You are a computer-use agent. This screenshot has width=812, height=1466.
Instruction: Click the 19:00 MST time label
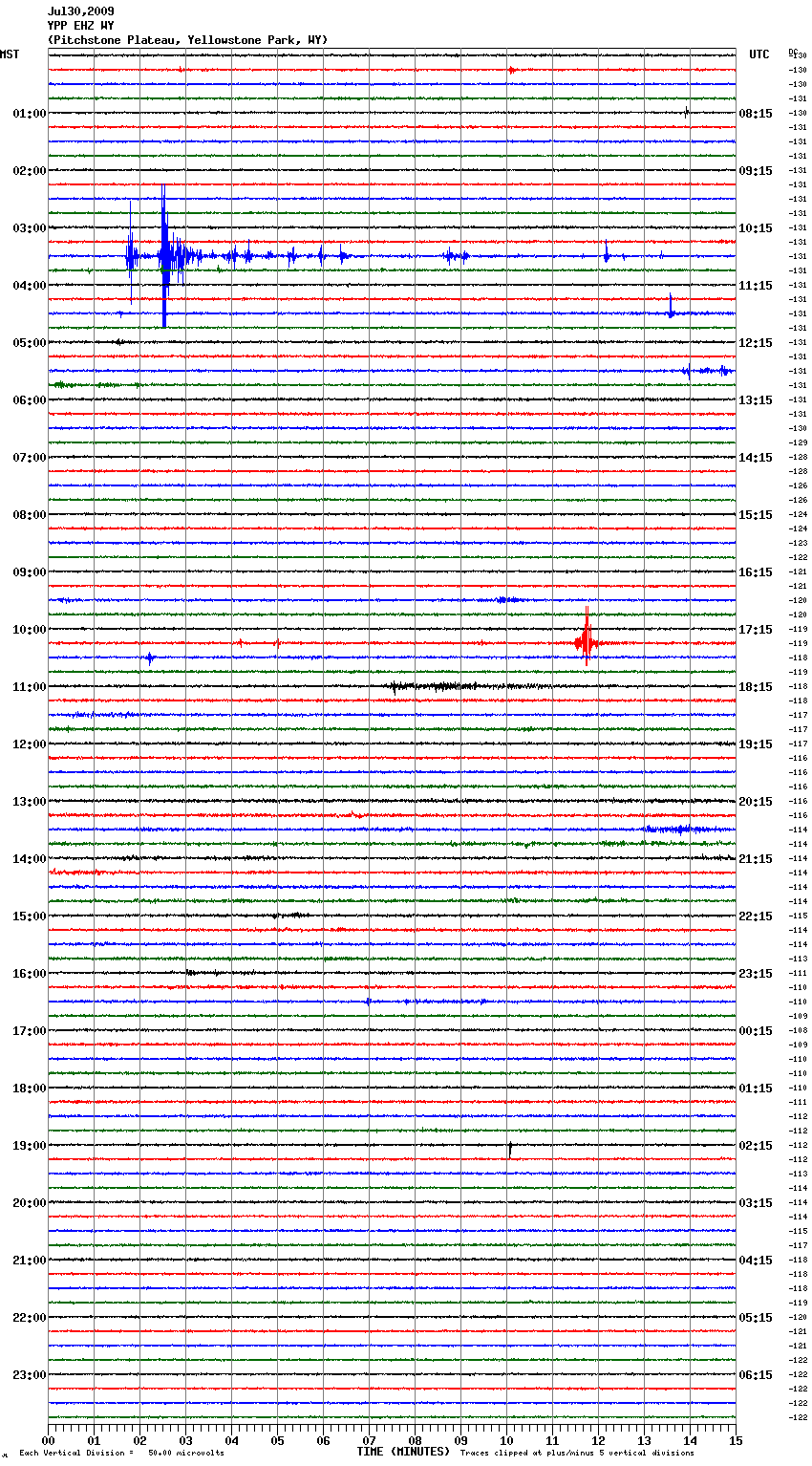tap(30, 1146)
